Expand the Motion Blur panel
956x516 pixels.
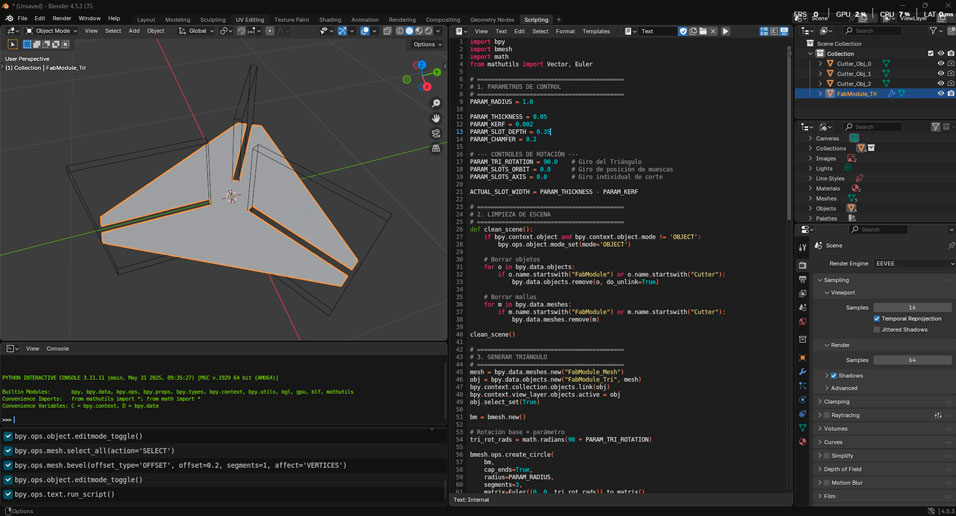(849, 482)
